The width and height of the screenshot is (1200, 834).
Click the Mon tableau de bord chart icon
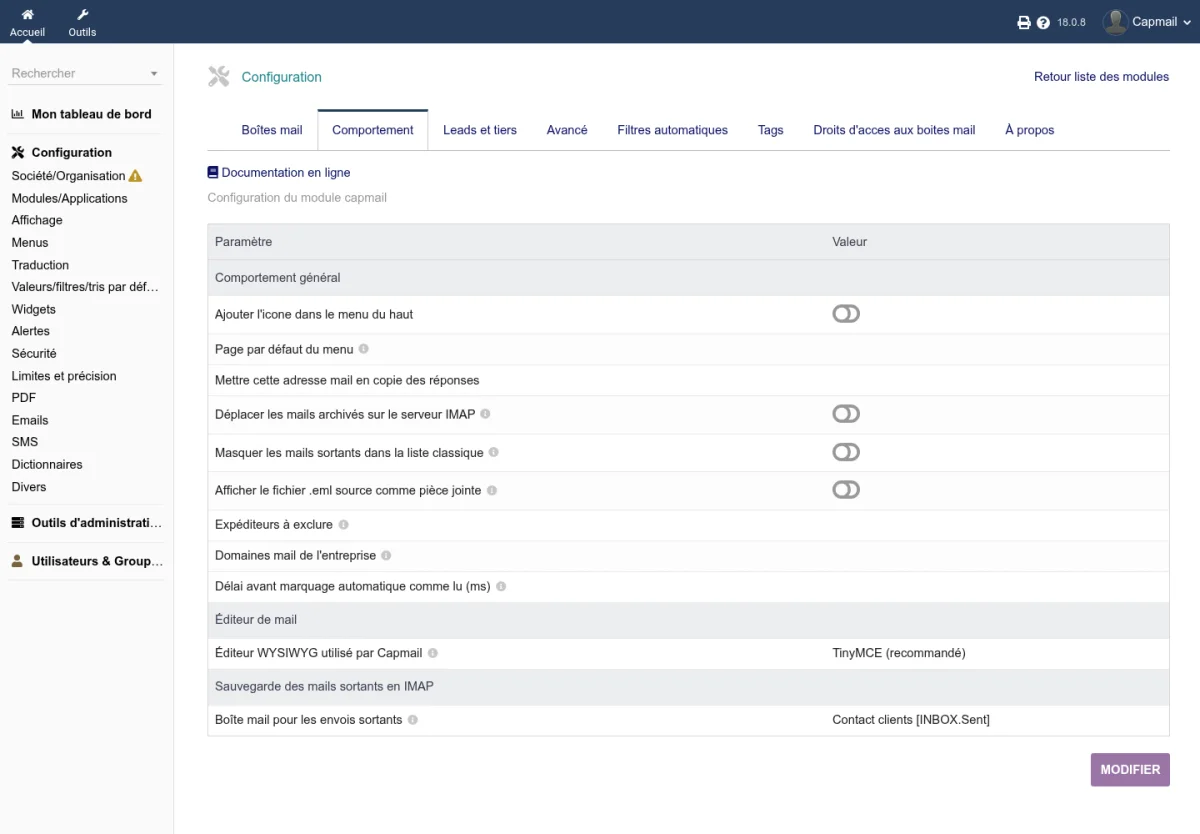tap(17, 114)
